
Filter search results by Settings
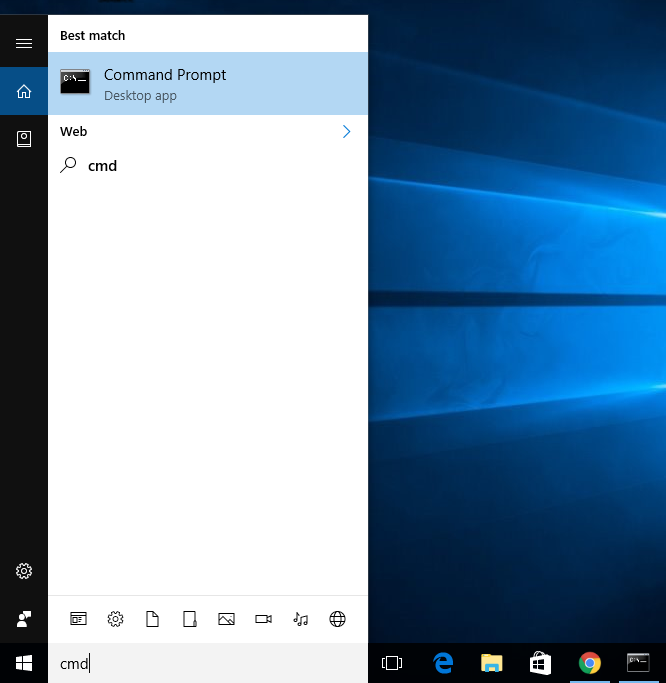click(115, 619)
